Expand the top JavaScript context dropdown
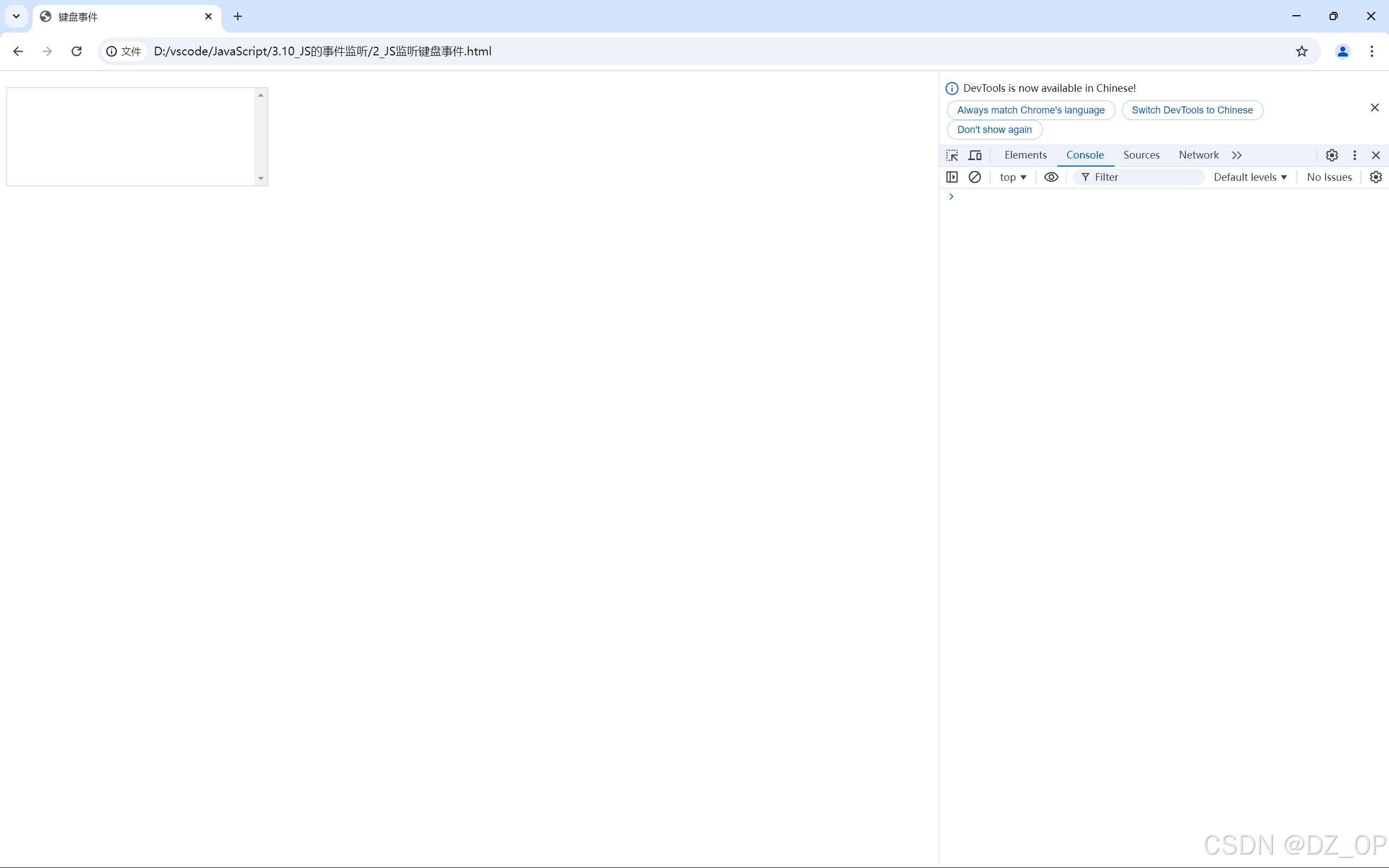The height and width of the screenshot is (868, 1389). coord(1012,177)
